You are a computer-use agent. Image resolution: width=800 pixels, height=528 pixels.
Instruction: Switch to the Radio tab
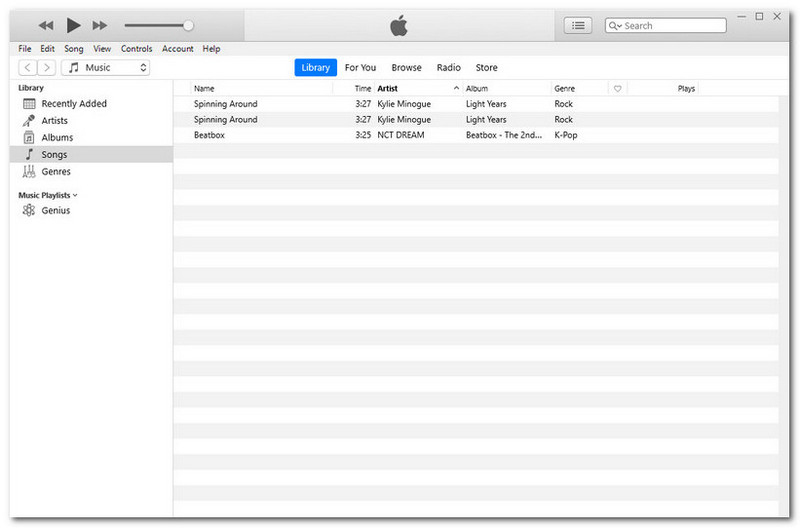[x=448, y=67]
